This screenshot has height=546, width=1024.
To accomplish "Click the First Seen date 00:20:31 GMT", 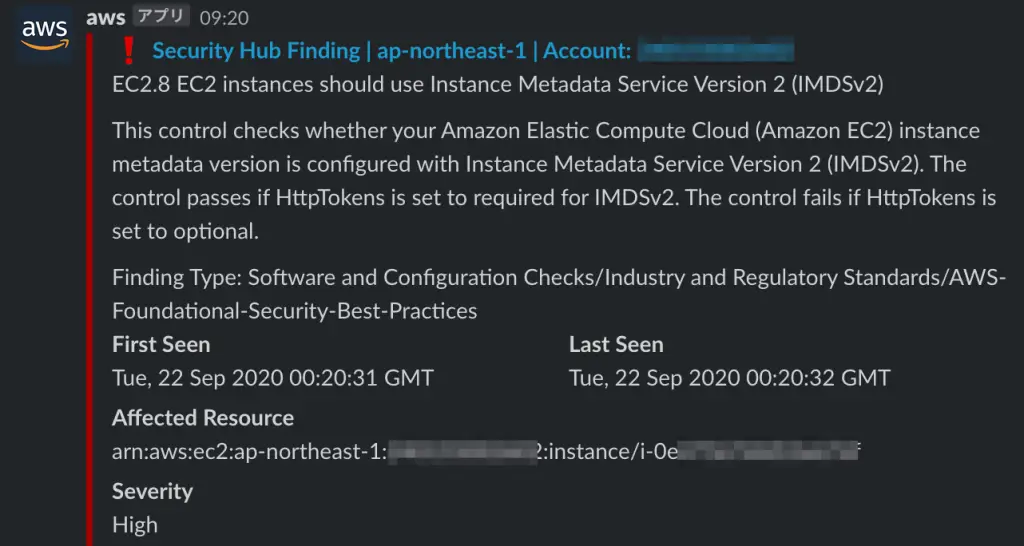I will pyautogui.click(x=273, y=377).
